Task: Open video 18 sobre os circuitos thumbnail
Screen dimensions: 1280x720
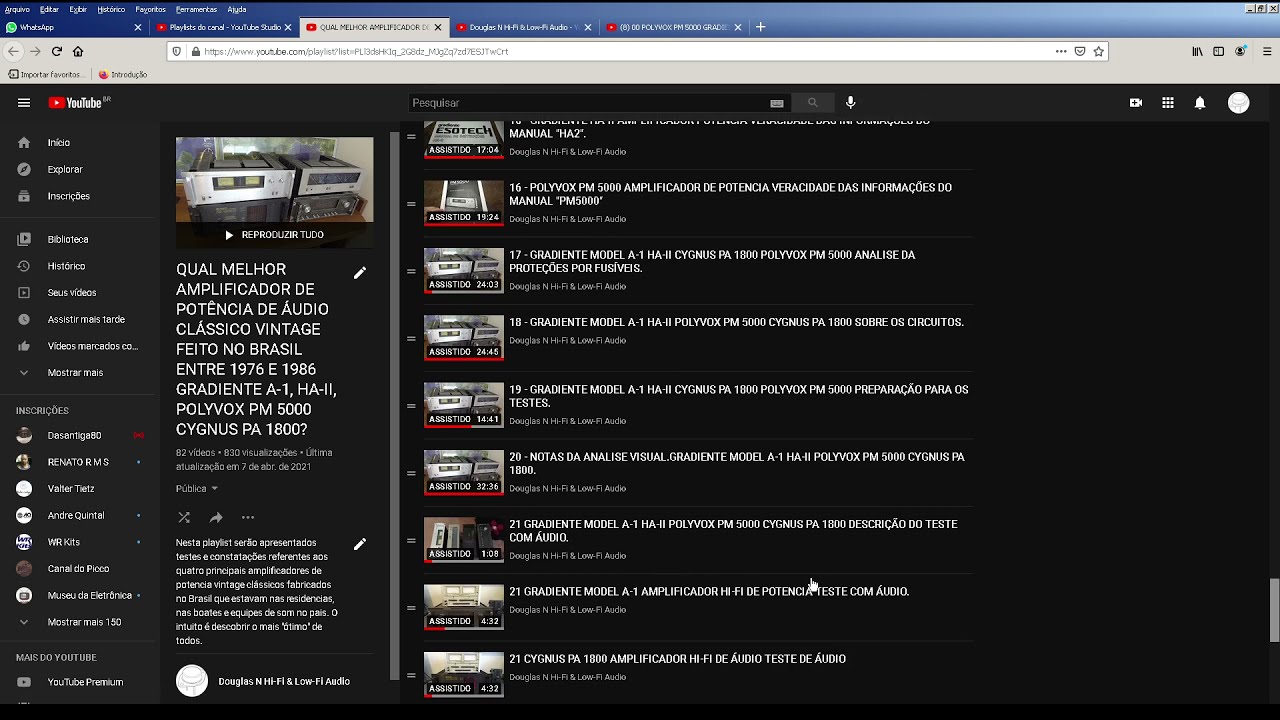Action: coord(464,338)
